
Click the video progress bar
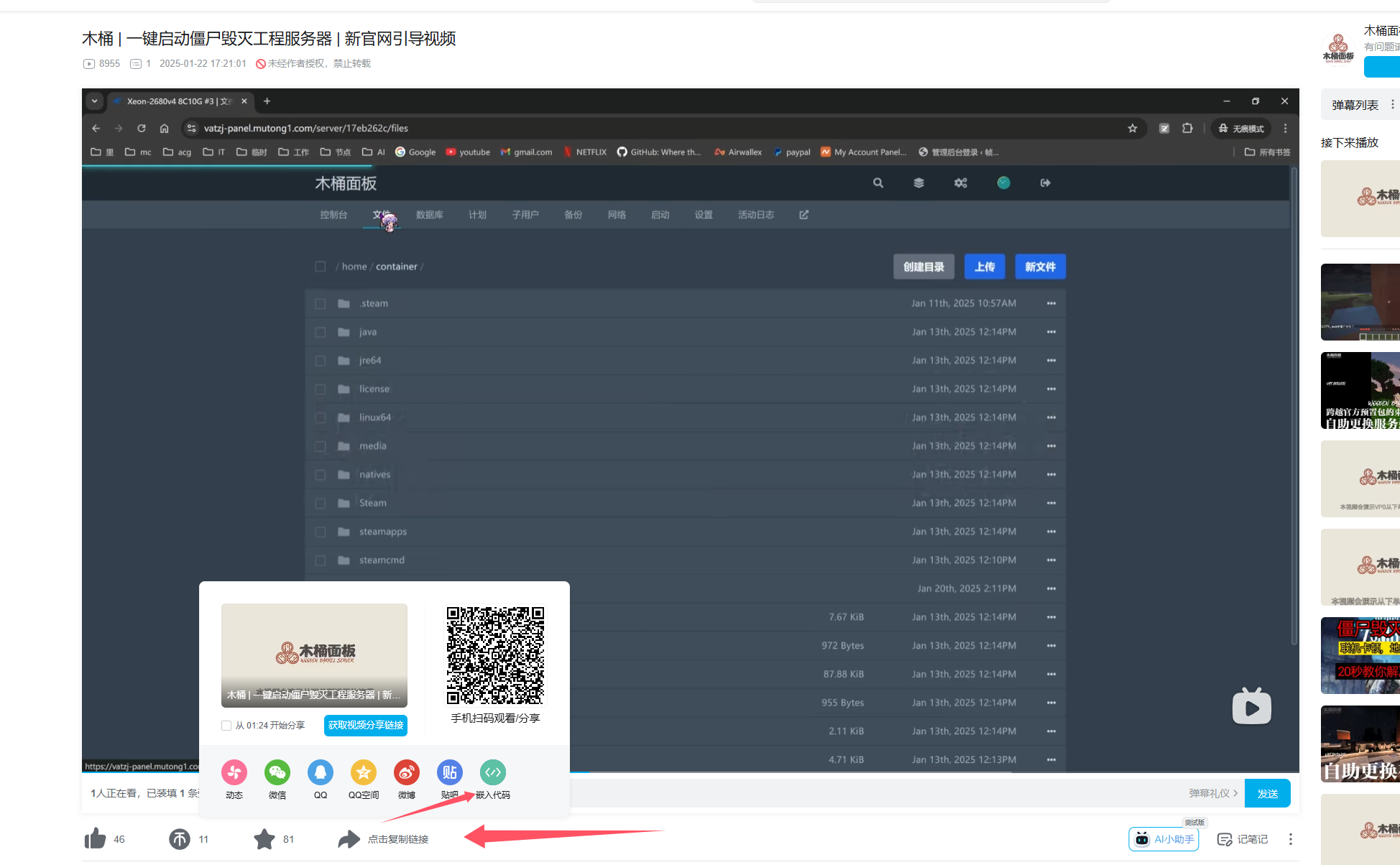791,772
